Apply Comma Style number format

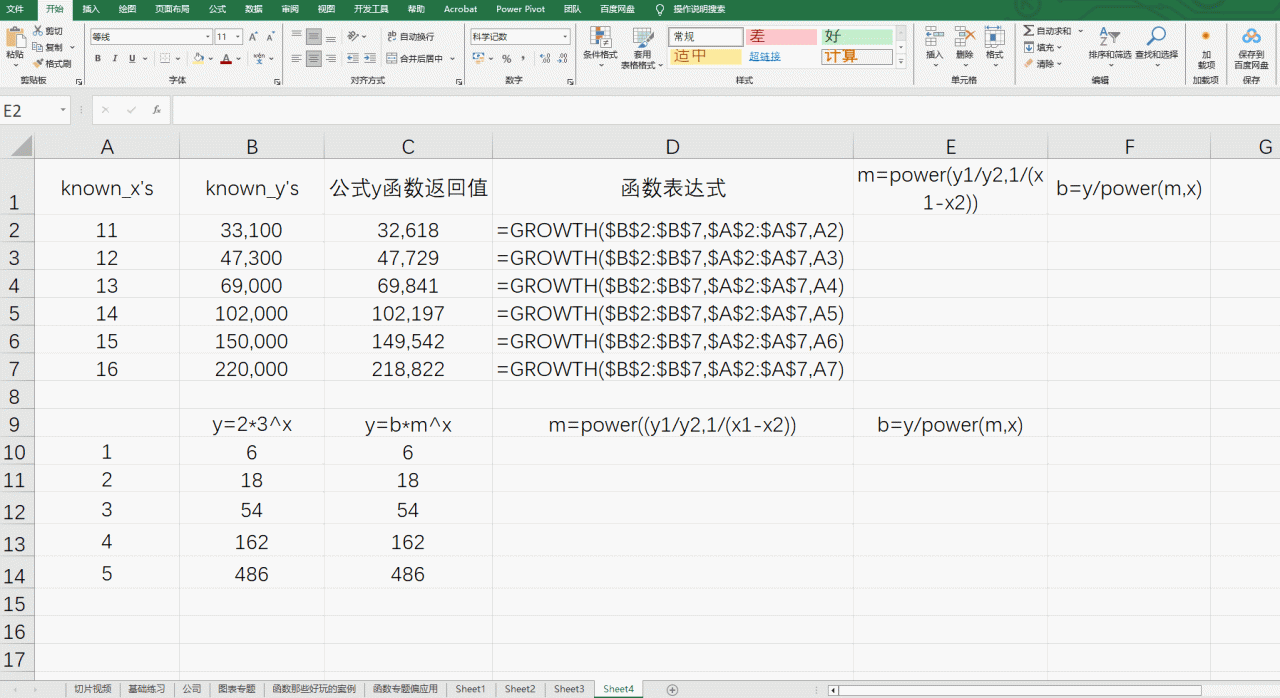pos(523,59)
